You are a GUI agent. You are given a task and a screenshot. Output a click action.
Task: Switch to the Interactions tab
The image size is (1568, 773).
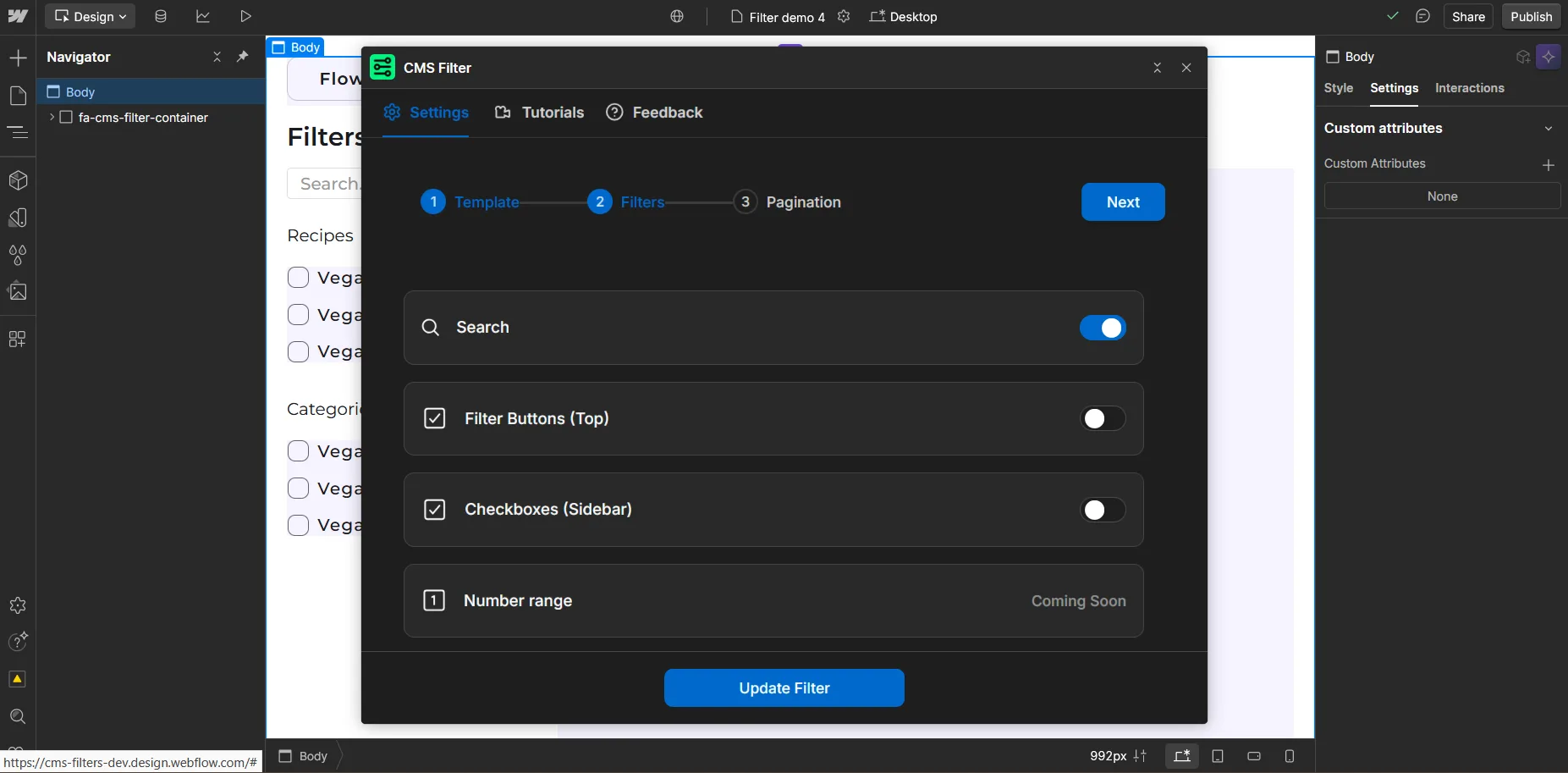point(1470,88)
